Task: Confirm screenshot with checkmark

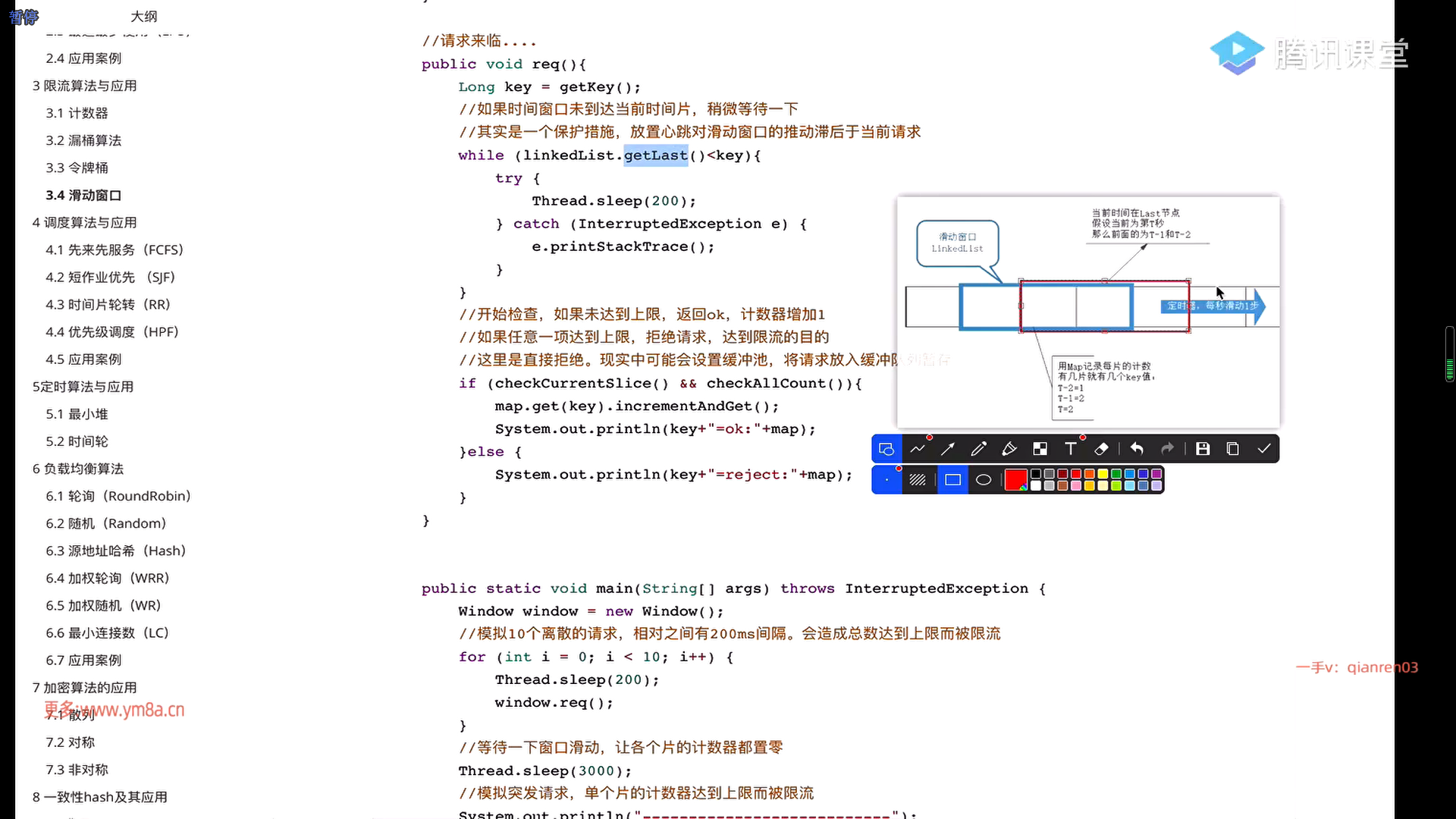Action: 1264,449
